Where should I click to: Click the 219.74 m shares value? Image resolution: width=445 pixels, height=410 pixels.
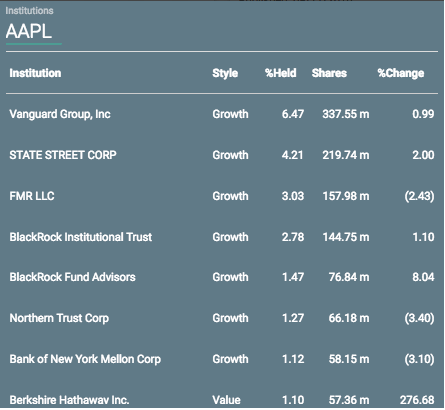(x=346, y=155)
